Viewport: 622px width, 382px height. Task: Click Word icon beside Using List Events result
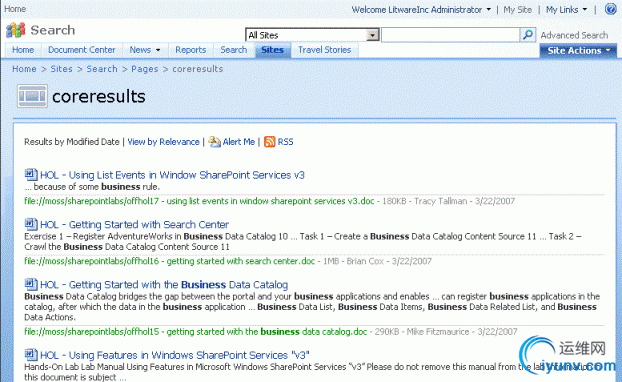click(31, 175)
